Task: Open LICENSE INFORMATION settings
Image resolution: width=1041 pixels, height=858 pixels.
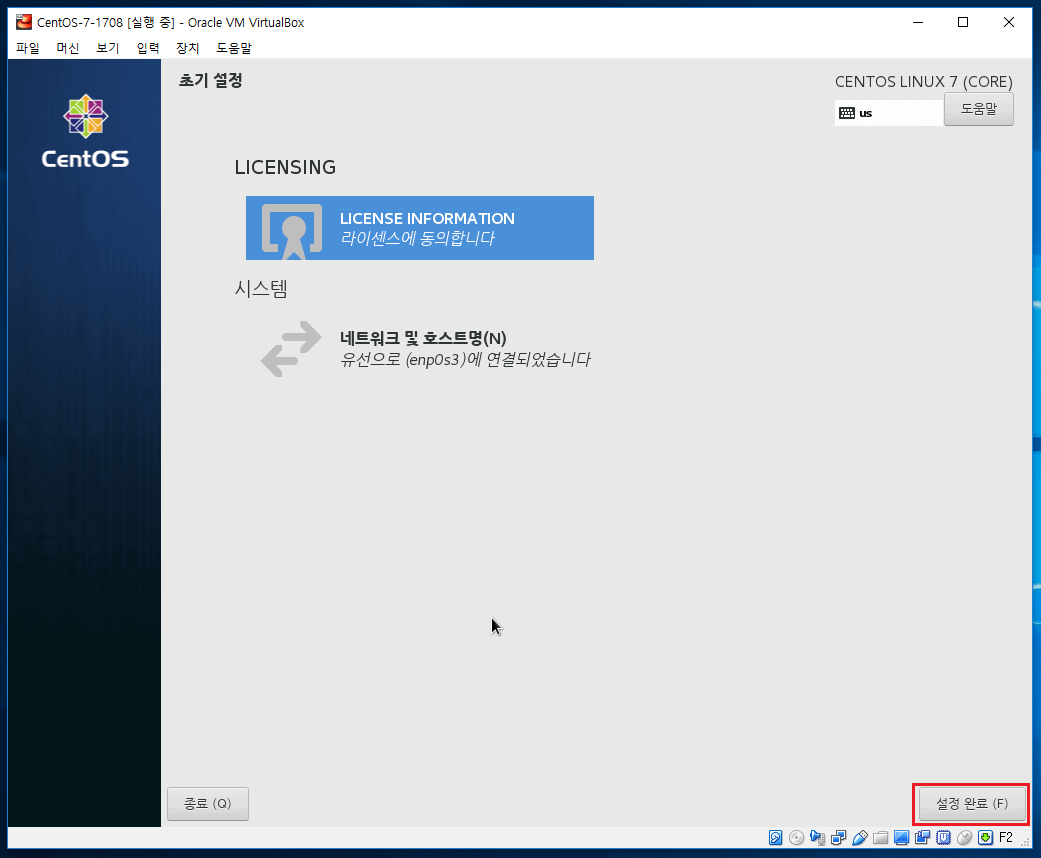Action: (420, 228)
